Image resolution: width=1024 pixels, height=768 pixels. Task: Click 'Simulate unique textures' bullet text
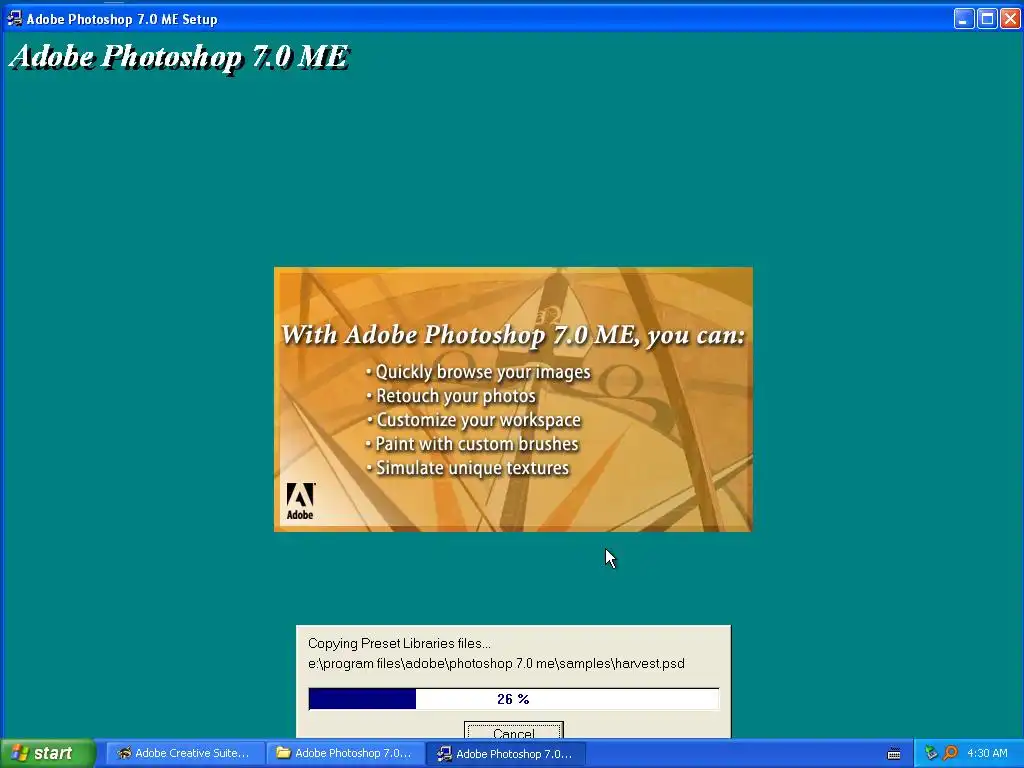tap(472, 468)
